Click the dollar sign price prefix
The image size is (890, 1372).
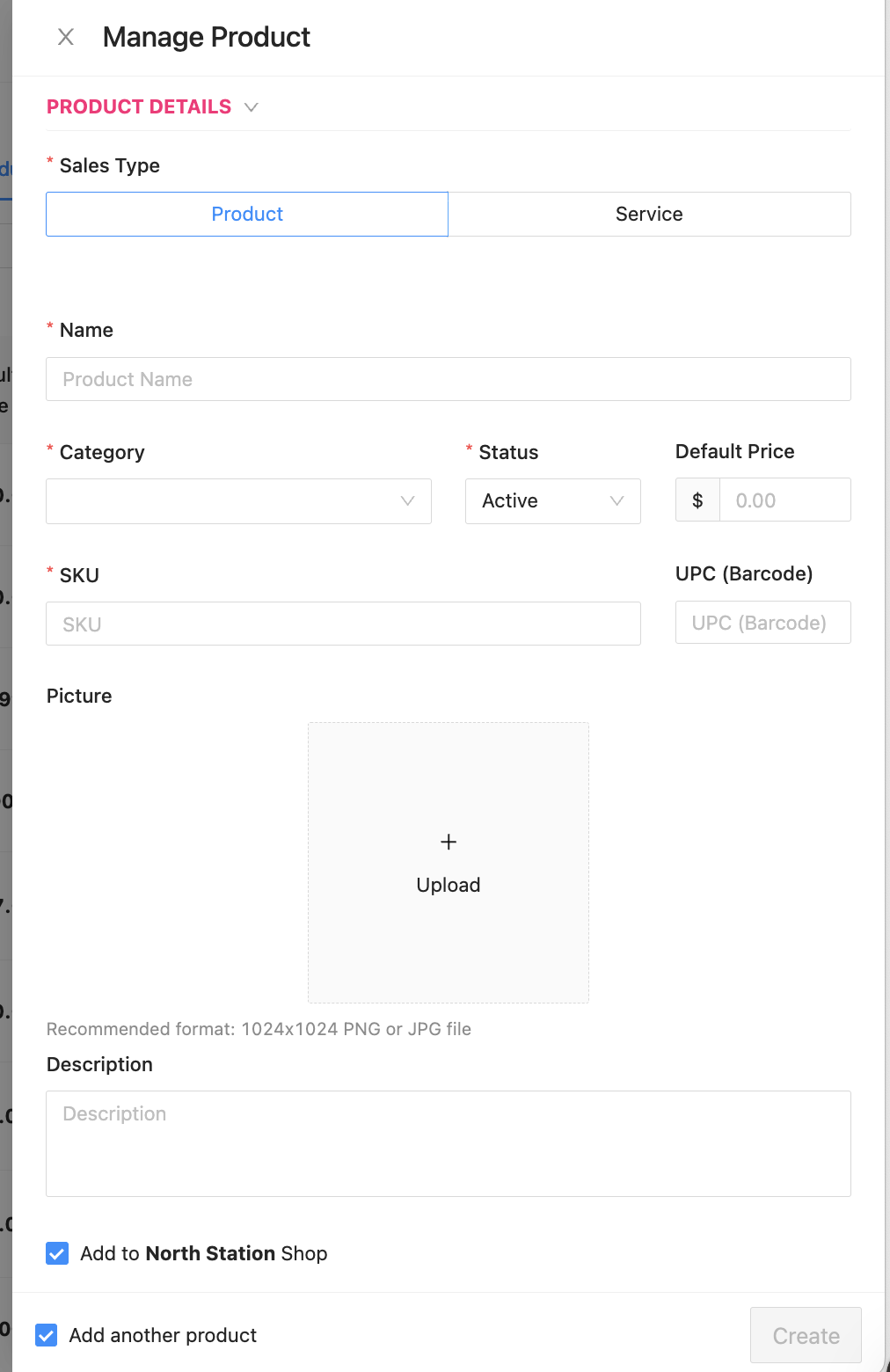(x=697, y=500)
